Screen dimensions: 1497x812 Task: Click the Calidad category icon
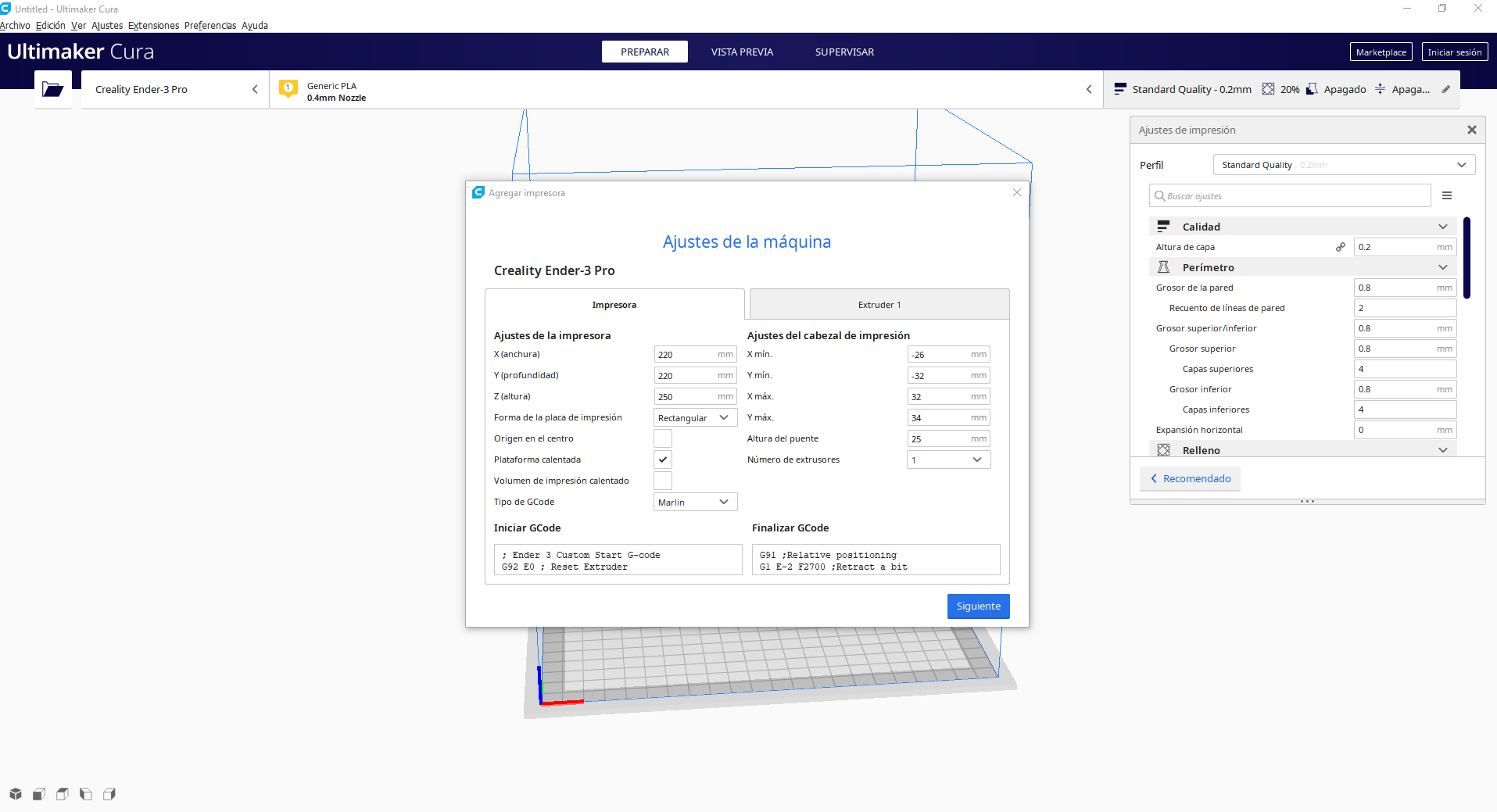(1163, 227)
